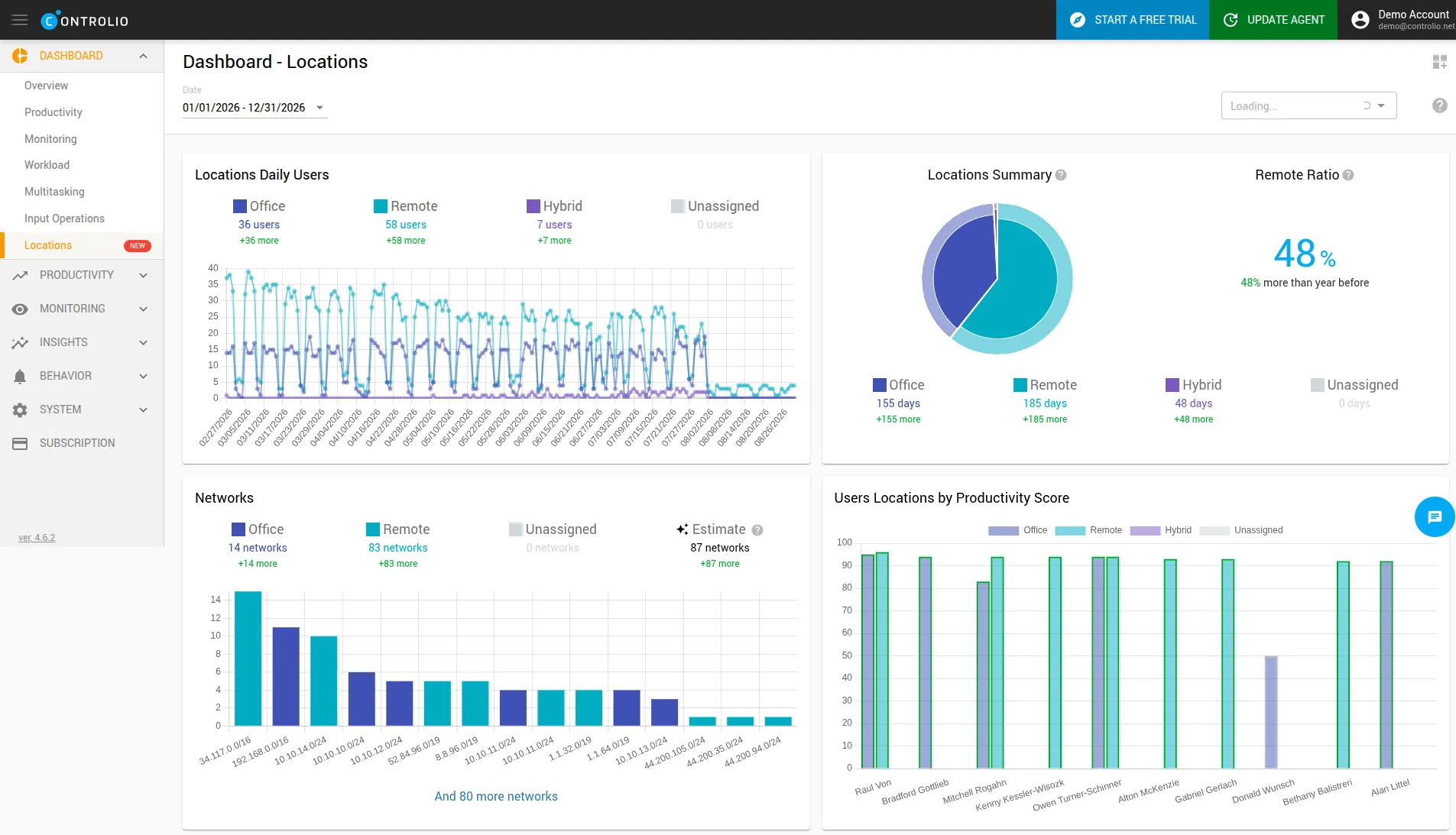
Task: Click the System gear icon in sidebar
Action: pyautogui.click(x=20, y=409)
